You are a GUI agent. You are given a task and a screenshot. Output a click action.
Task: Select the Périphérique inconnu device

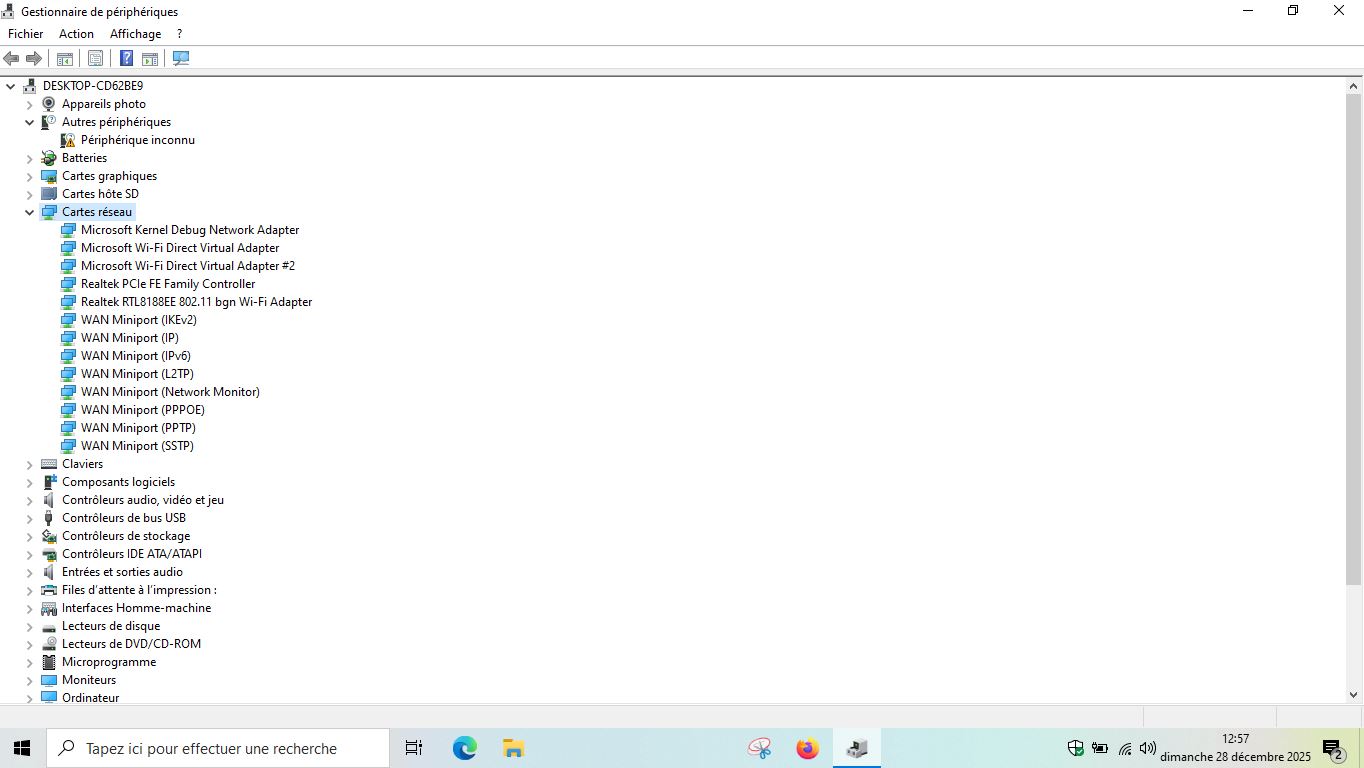[x=137, y=140]
